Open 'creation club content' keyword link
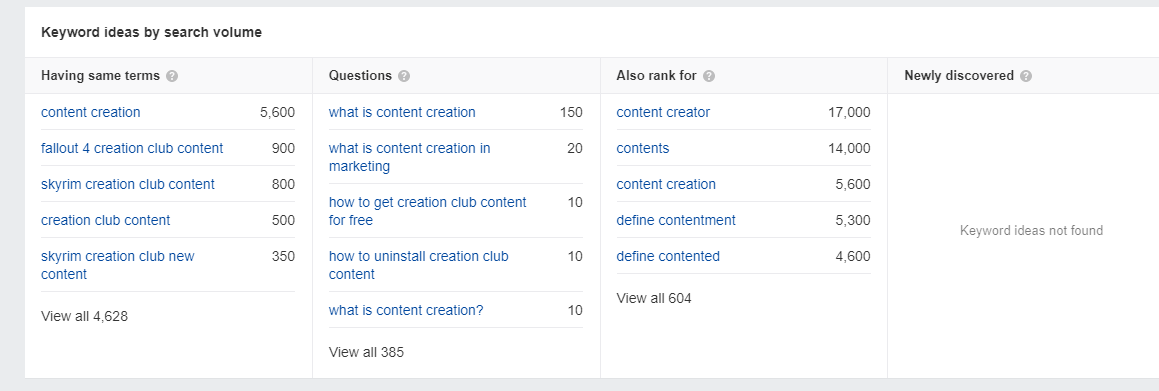 tap(106, 220)
